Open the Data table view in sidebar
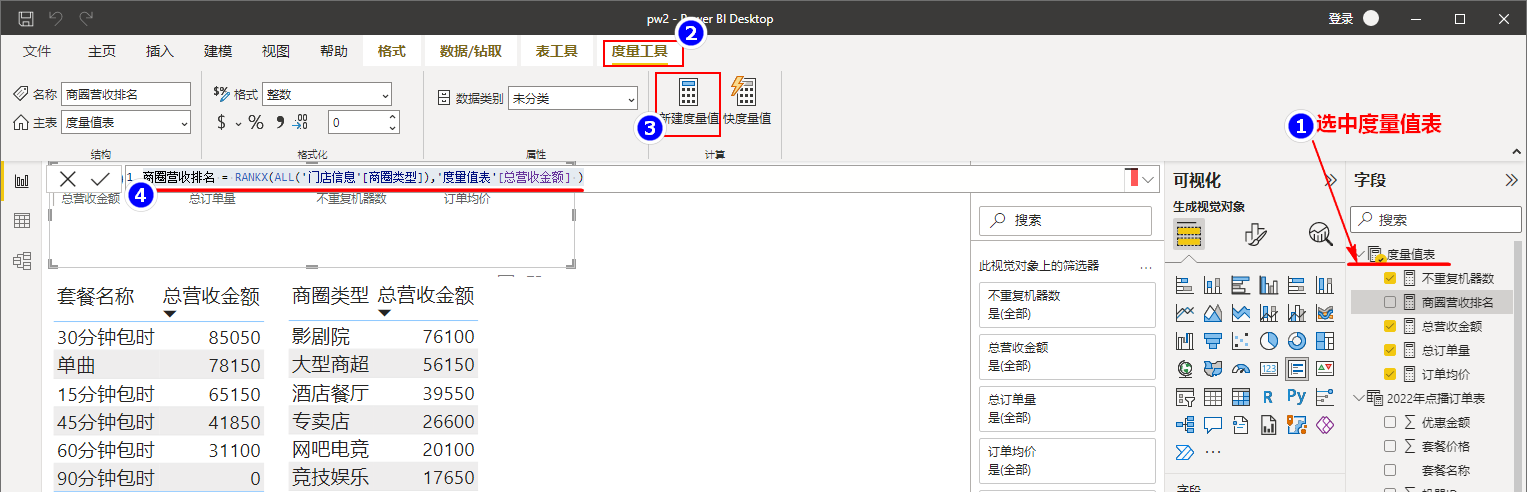Screen dimensions: 1527x492 21,221
